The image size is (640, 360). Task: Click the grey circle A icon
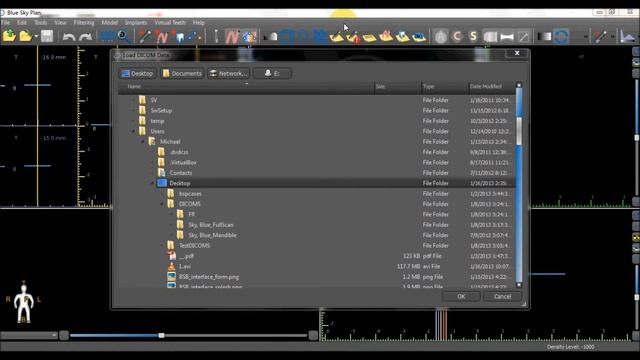coord(440,37)
